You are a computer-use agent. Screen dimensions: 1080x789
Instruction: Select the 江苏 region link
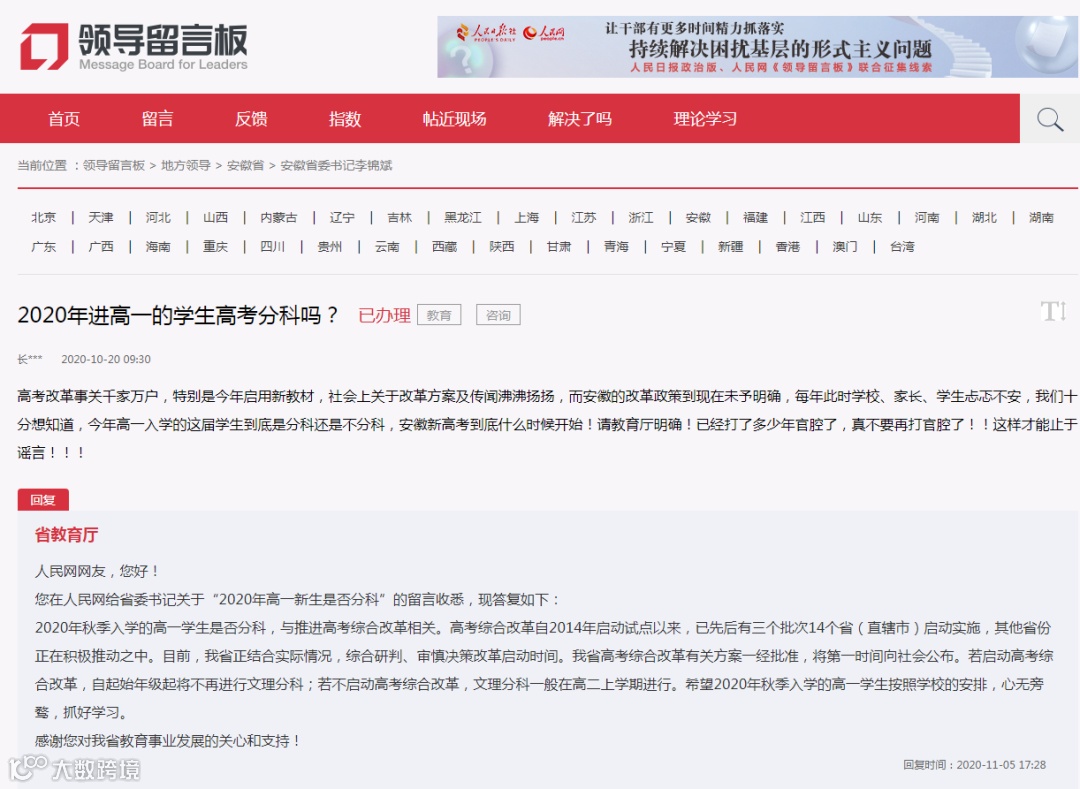[584, 218]
